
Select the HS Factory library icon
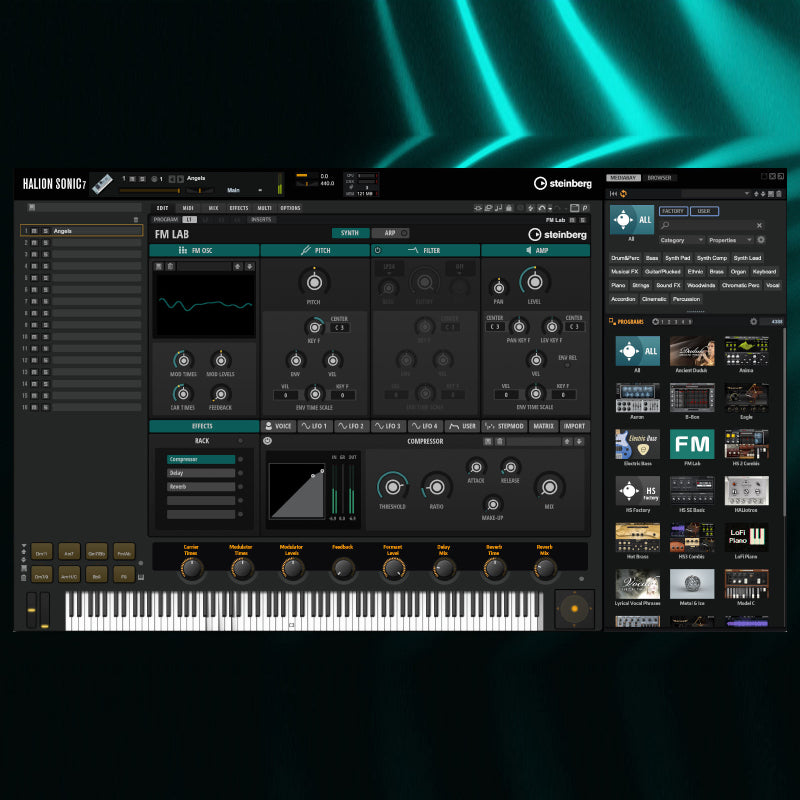(637, 491)
